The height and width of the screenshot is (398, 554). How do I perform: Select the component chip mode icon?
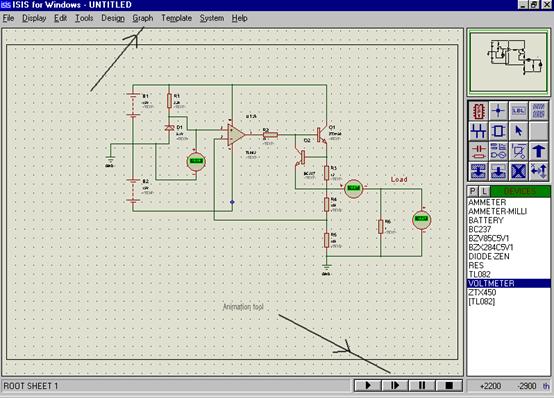(478, 111)
